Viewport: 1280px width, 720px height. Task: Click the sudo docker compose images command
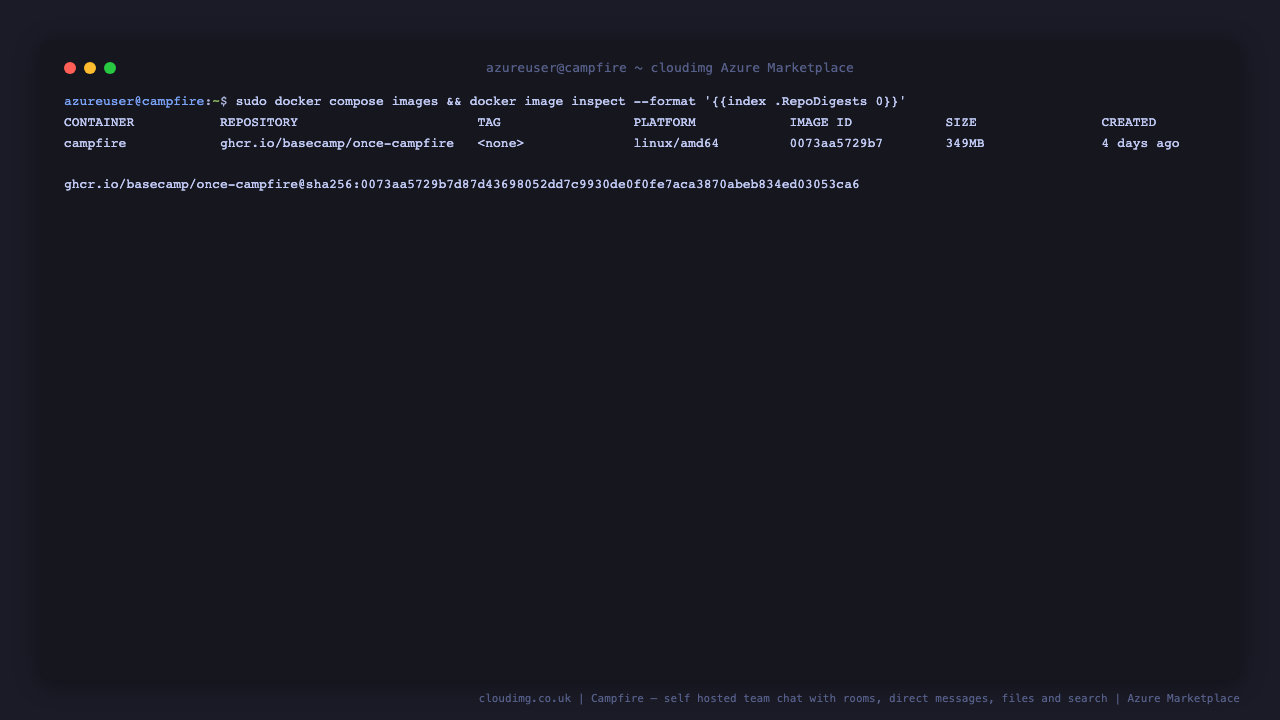click(571, 101)
